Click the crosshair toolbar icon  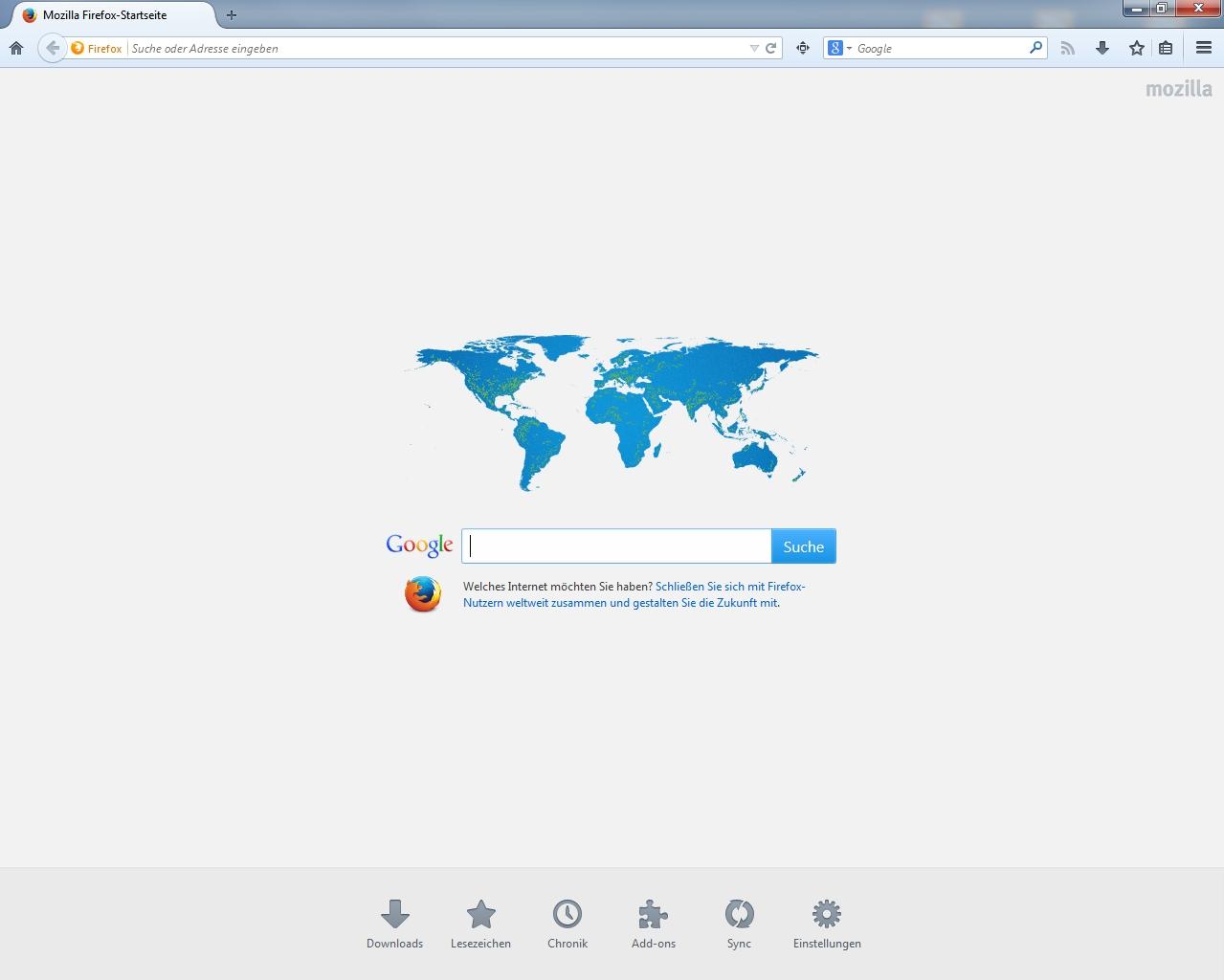coord(803,48)
